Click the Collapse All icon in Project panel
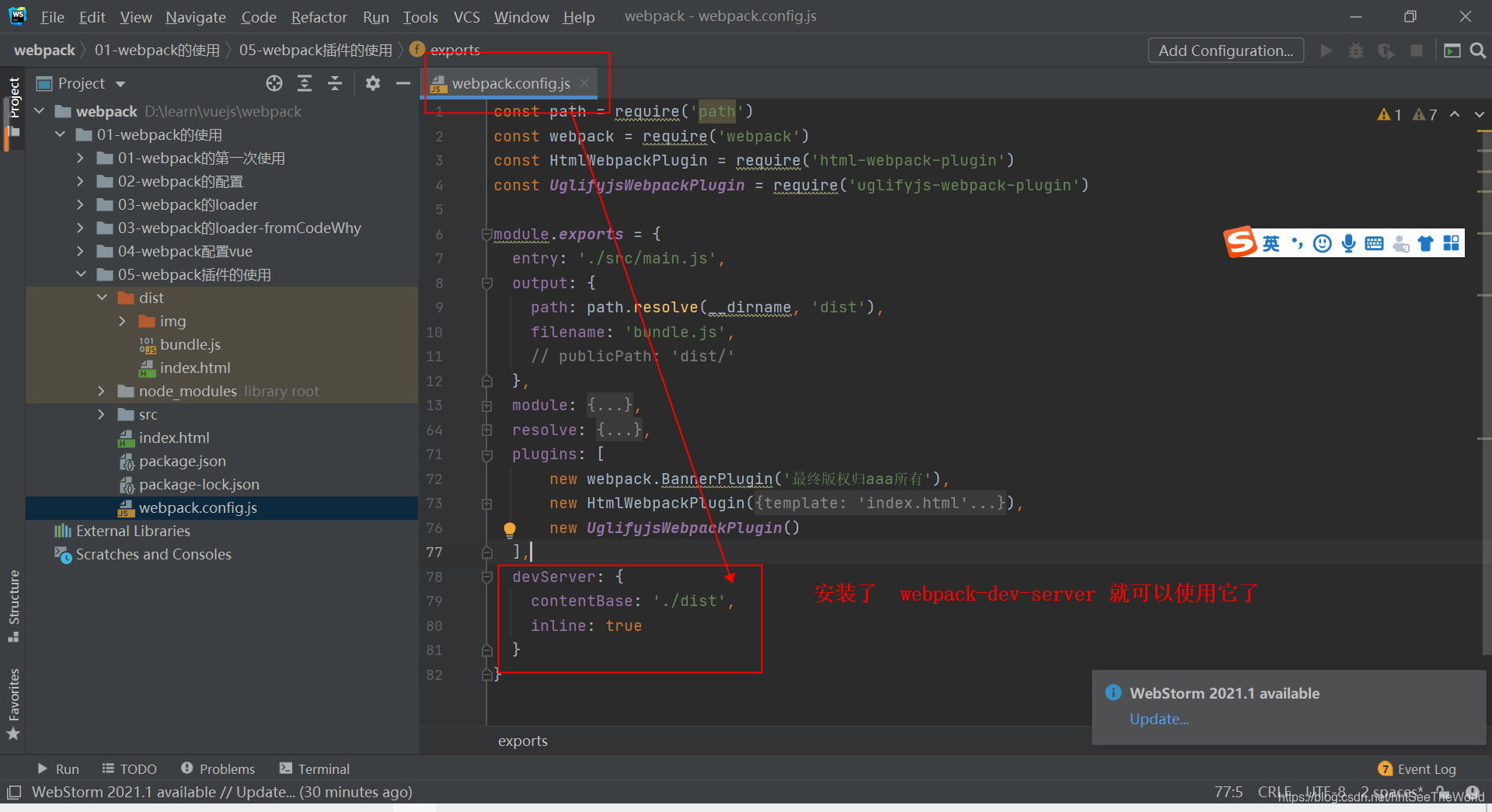 [335, 83]
